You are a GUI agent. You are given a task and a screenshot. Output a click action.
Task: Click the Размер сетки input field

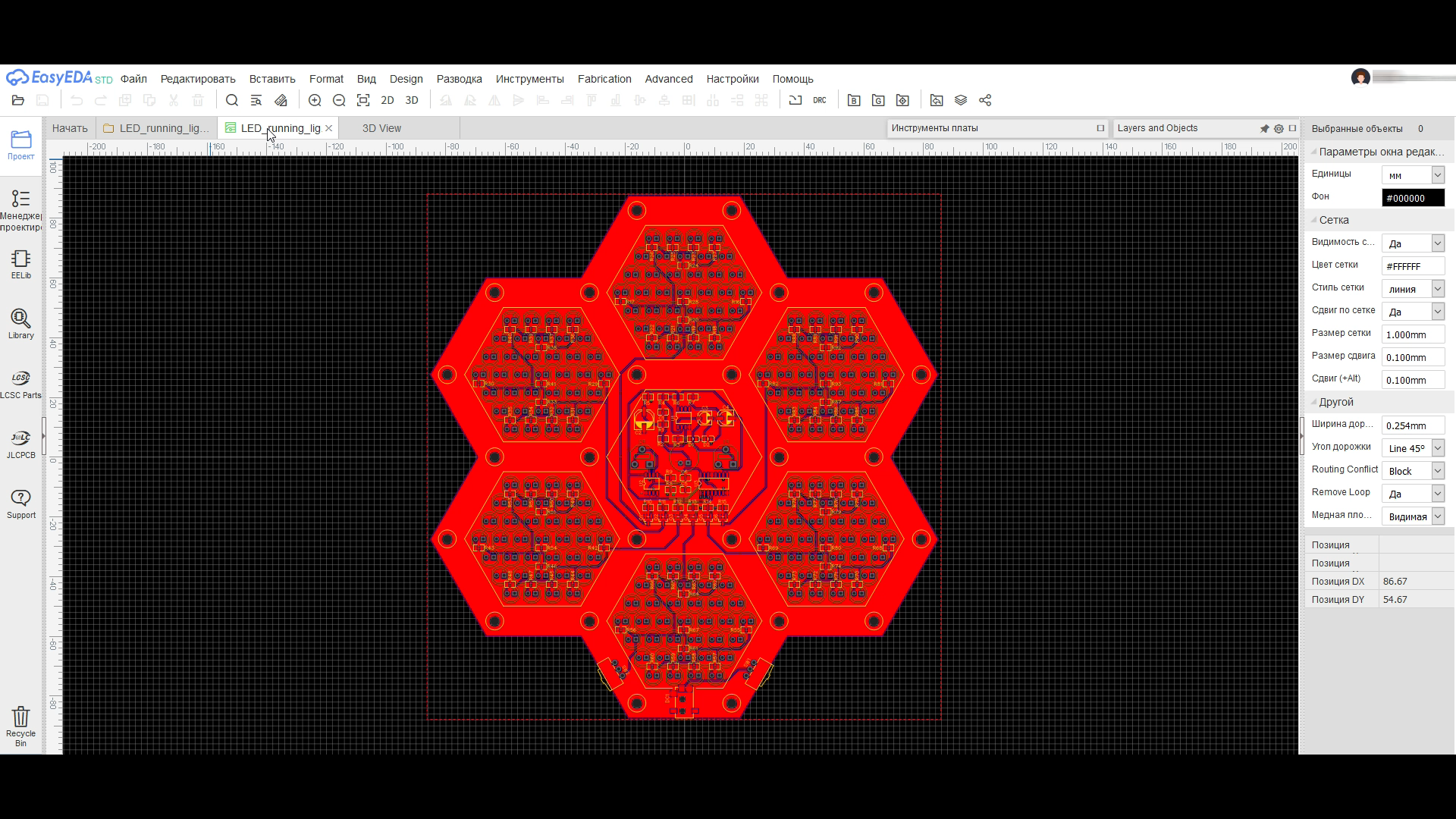[1412, 334]
